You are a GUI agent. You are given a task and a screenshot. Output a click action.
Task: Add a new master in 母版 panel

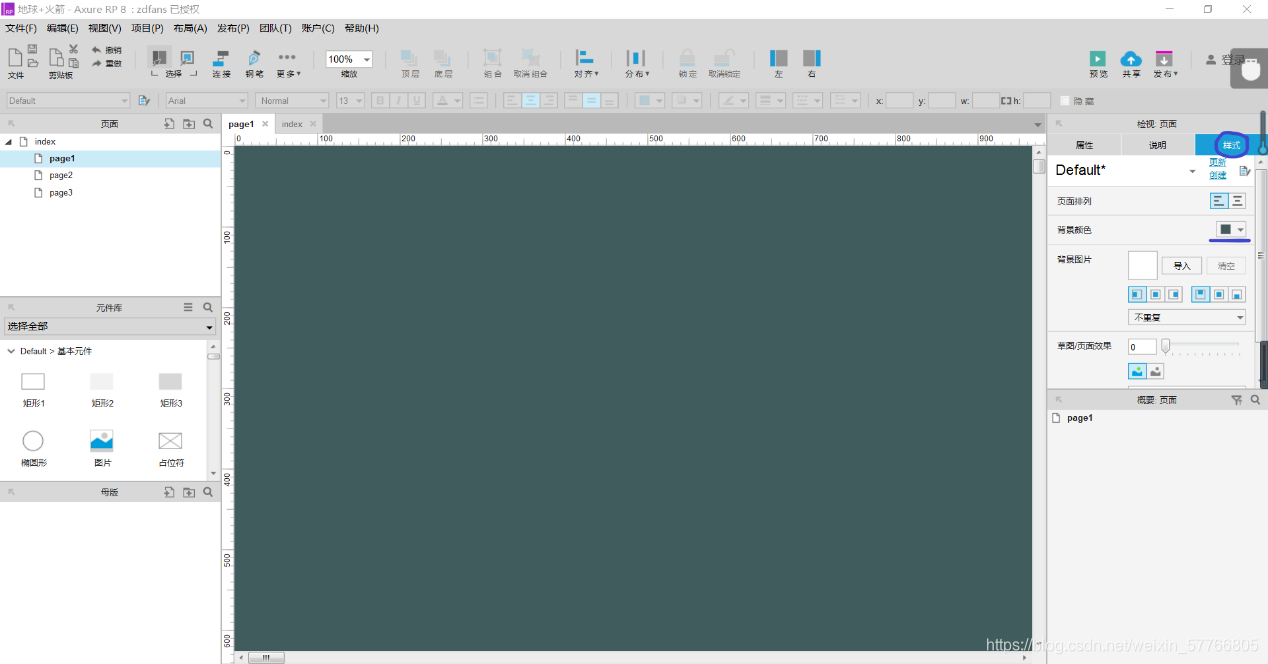pos(169,492)
